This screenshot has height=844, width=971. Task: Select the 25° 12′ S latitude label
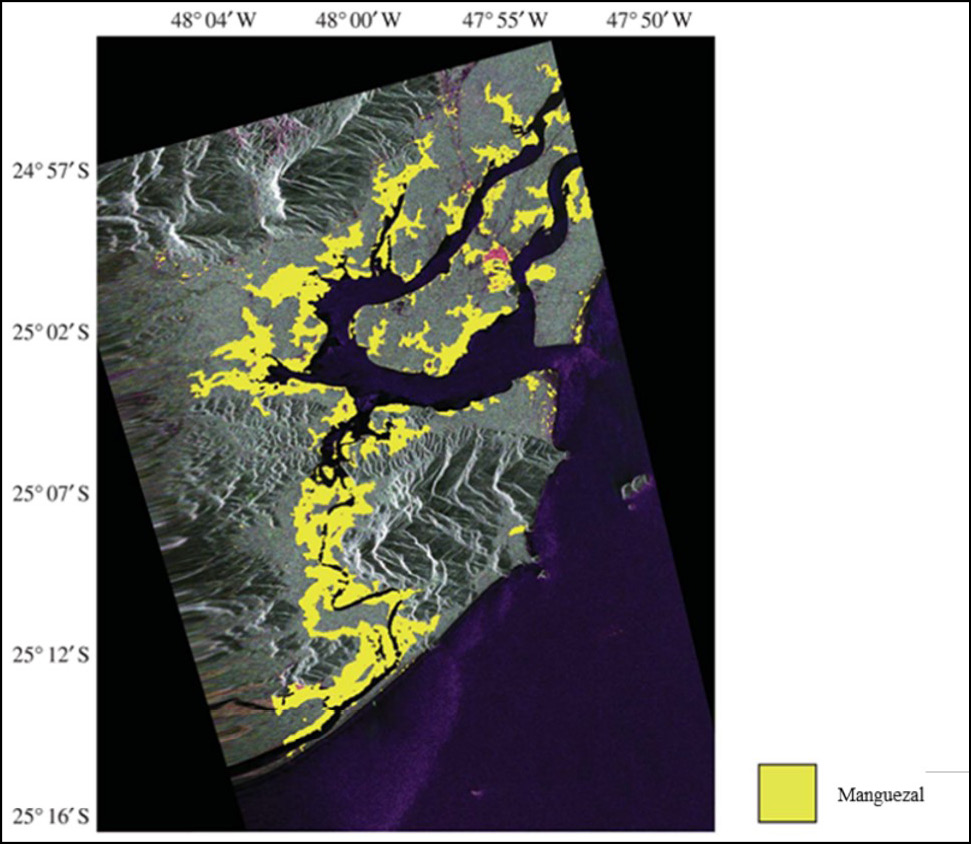(x=50, y=655)
